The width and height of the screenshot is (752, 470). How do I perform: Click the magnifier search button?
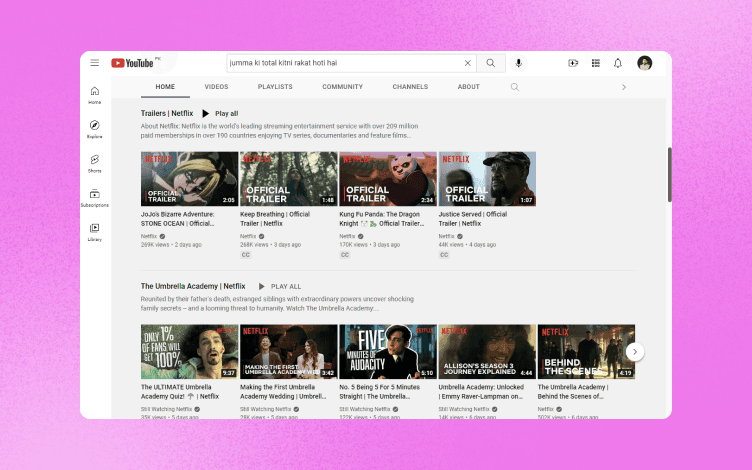point(491,63)
